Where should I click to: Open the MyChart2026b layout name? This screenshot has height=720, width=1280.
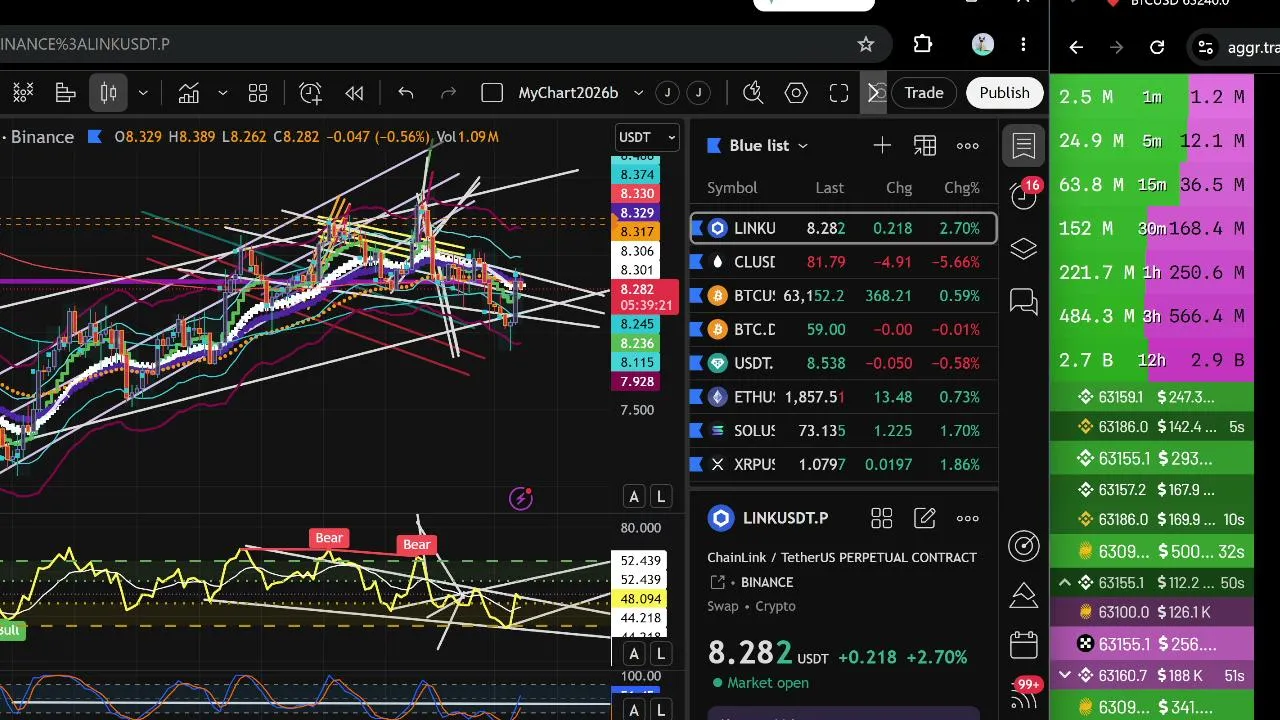[568, 93]
